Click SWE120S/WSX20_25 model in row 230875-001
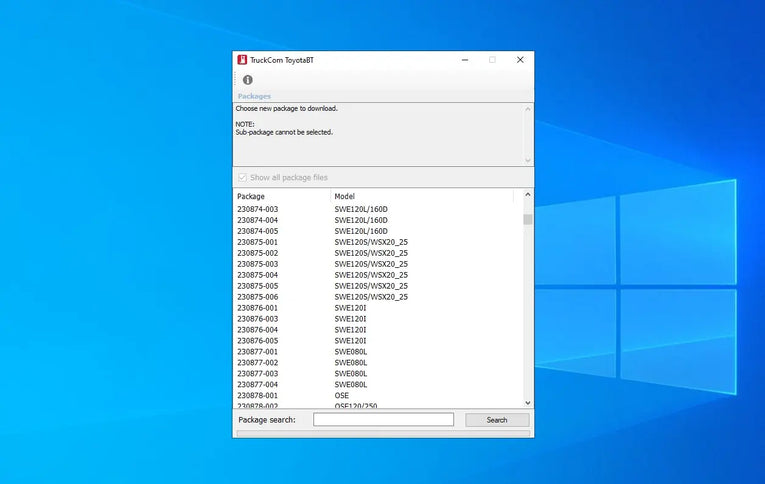The width and height of the screenshot is (765, 484). click(x=371, y=242)
